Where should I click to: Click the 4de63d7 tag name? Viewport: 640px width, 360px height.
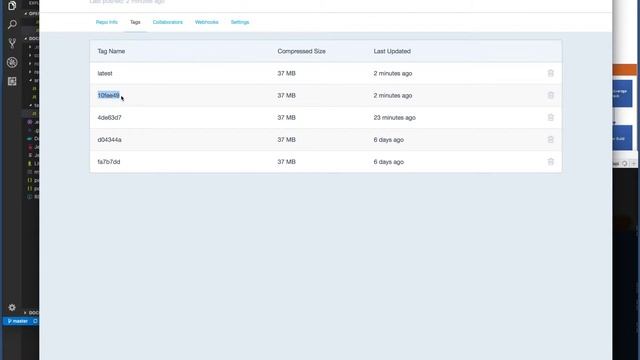[109, 118]
